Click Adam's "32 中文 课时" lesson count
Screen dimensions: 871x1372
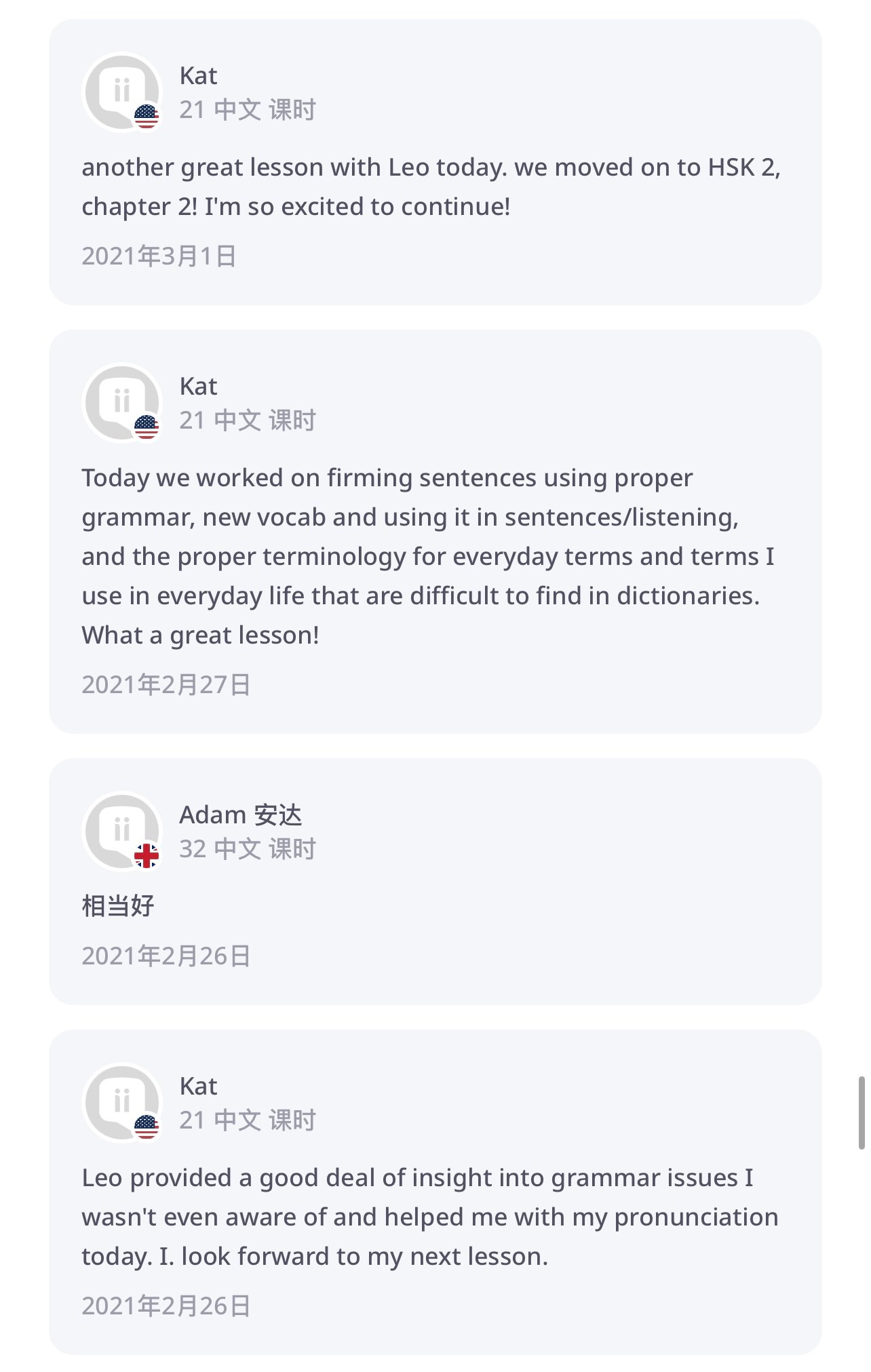pyautogui.click(x=247, y=849)
